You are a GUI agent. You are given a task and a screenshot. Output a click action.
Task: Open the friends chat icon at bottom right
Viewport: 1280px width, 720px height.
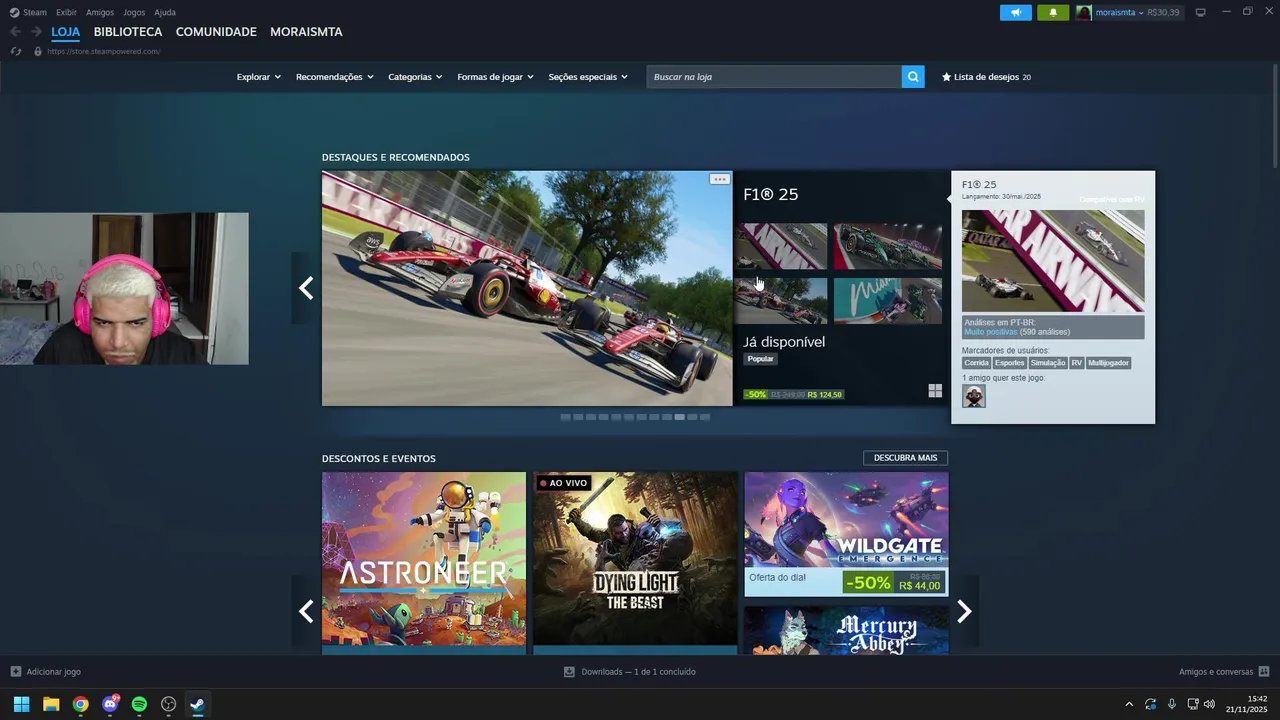1264,672
